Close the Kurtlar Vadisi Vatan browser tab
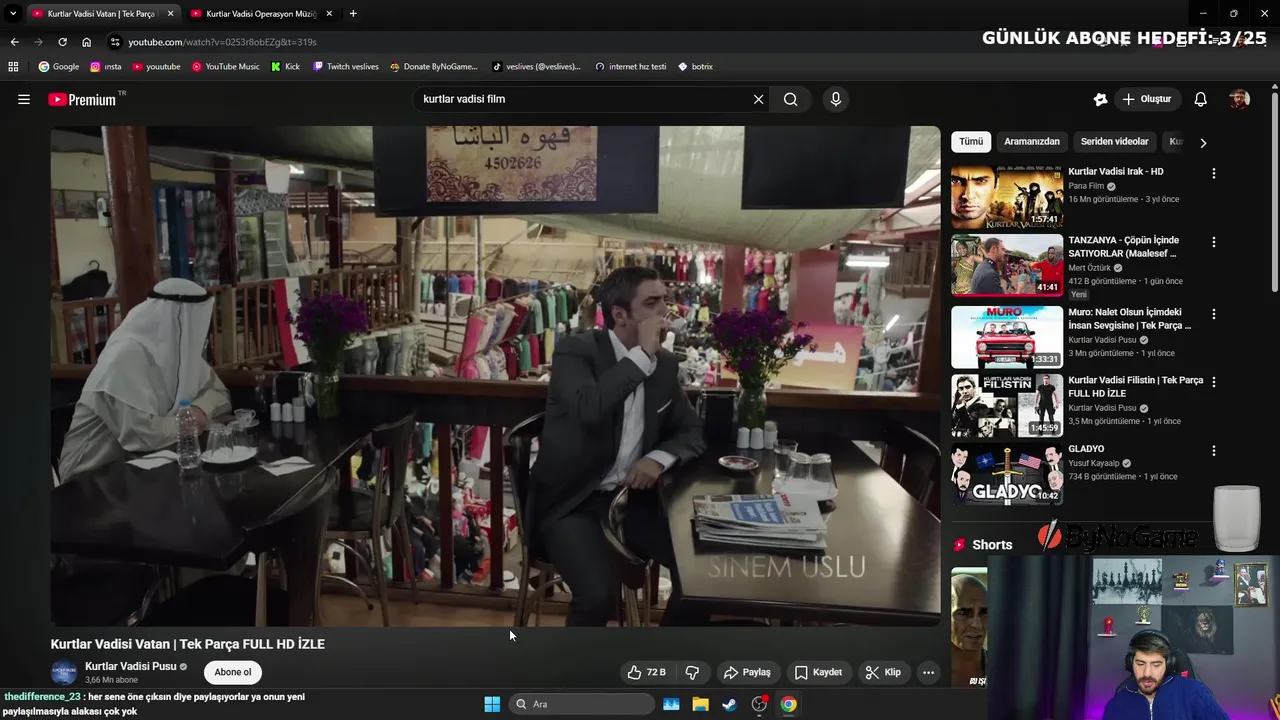1280x720 pixels. pyautogui.click(x=170, y=14)
